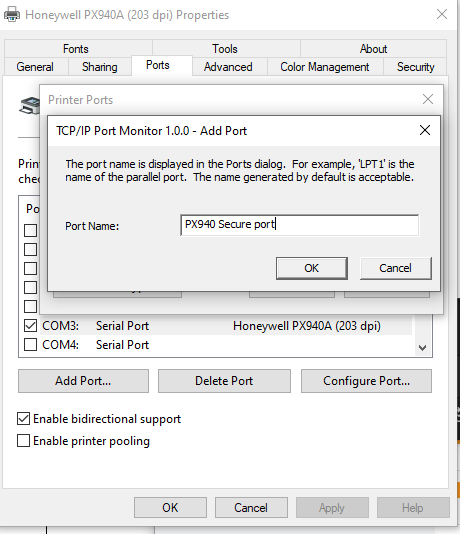Click the printer icon on the Ports tab
460x534 pixels.
pos(29,106)
